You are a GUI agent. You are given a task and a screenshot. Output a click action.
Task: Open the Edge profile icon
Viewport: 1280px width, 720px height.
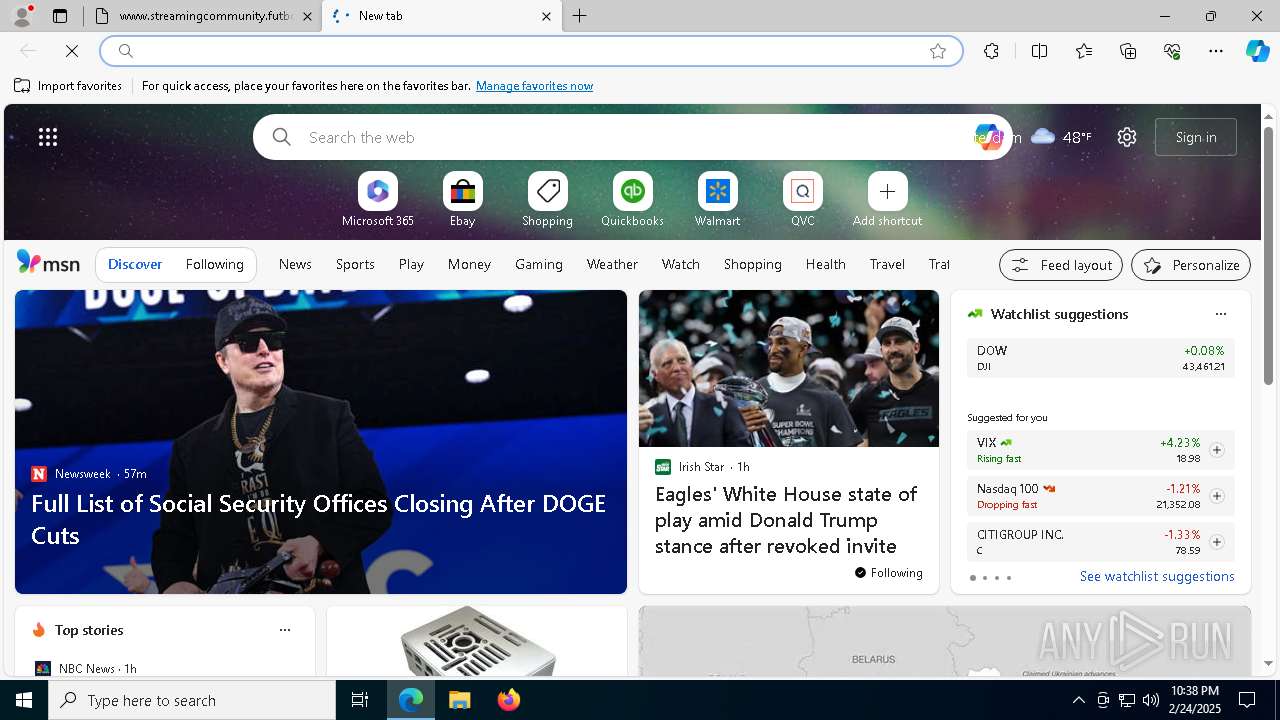pyautogui.click(x=22, y=16)
